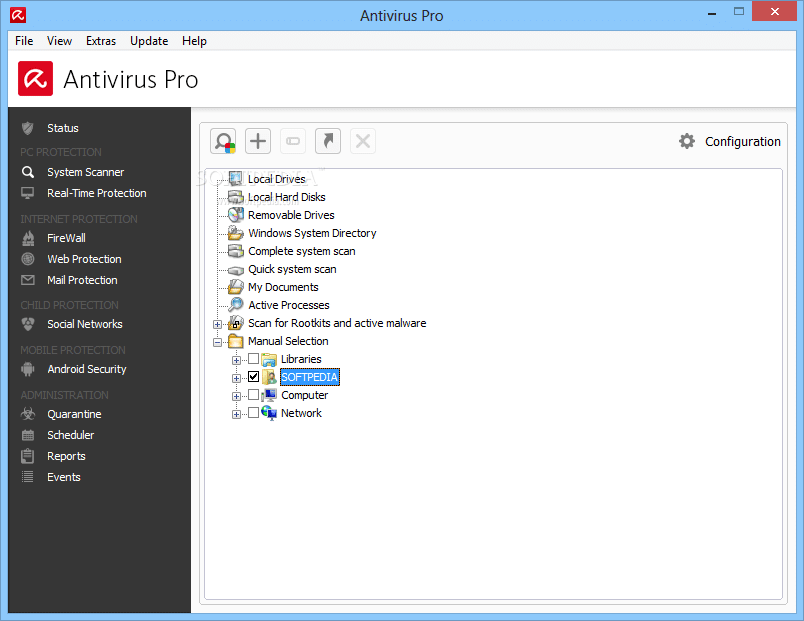
Task: Open the Quarantine section
Action: [x=74, y=414]
